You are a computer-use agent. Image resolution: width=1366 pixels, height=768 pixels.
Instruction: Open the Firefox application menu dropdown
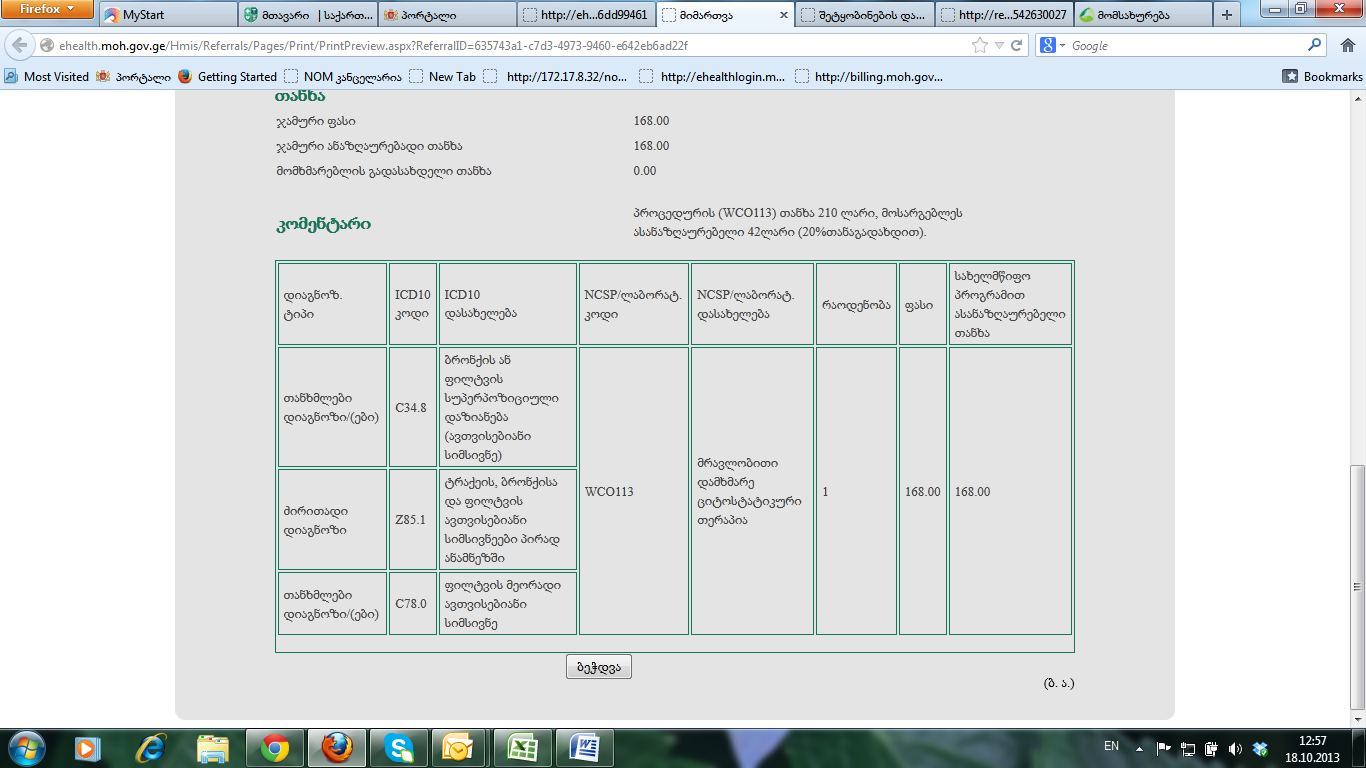48,10
